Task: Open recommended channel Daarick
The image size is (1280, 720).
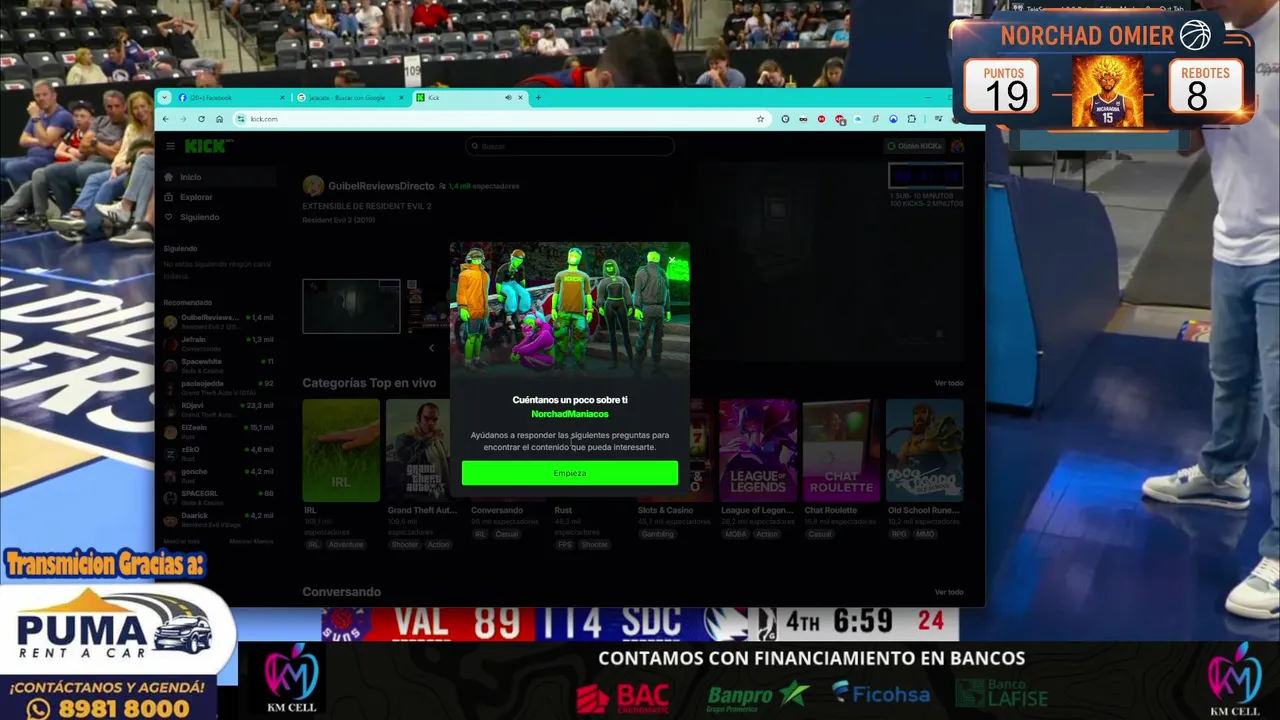Action: tap(218, 519)
